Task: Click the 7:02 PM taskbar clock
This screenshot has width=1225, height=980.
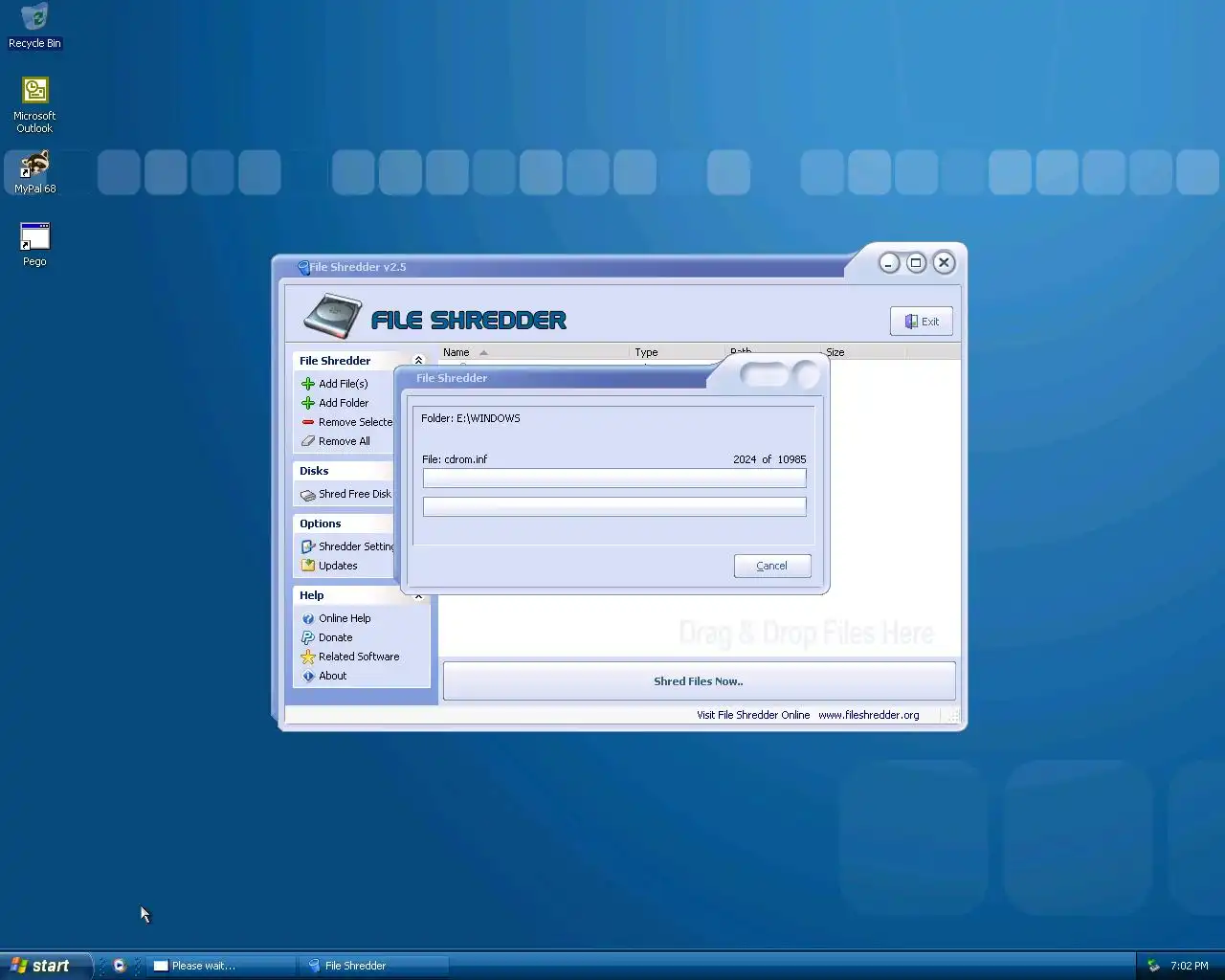Action: pos(1189,966)
